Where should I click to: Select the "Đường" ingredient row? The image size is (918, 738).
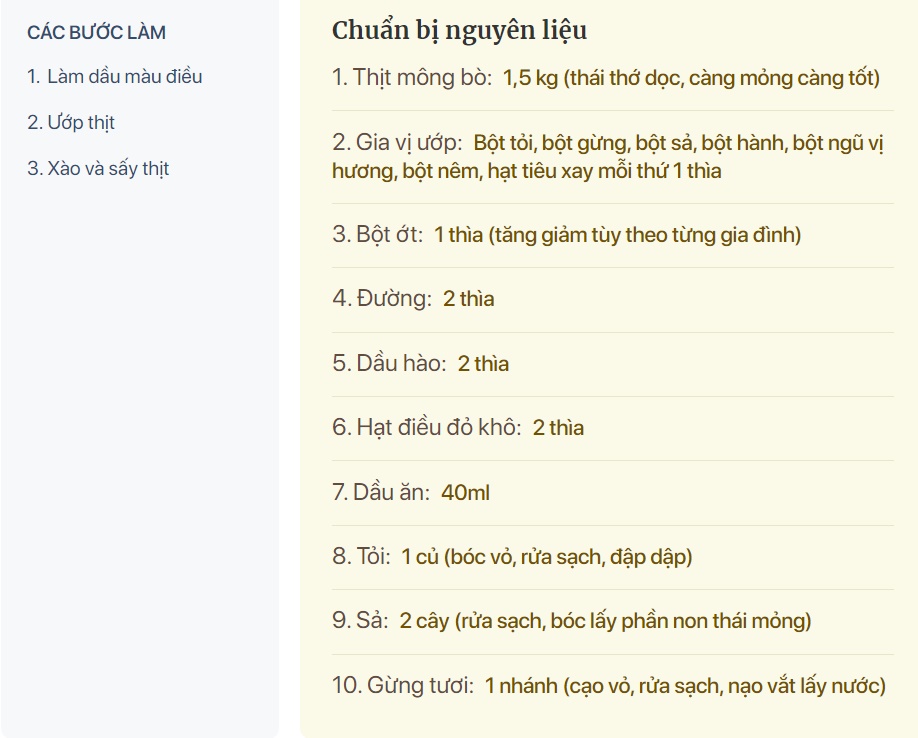(x=413, y=299)
